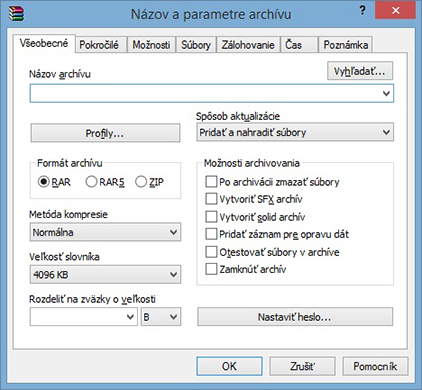
Task: Click the question mark help button
Action: [362, 11]
